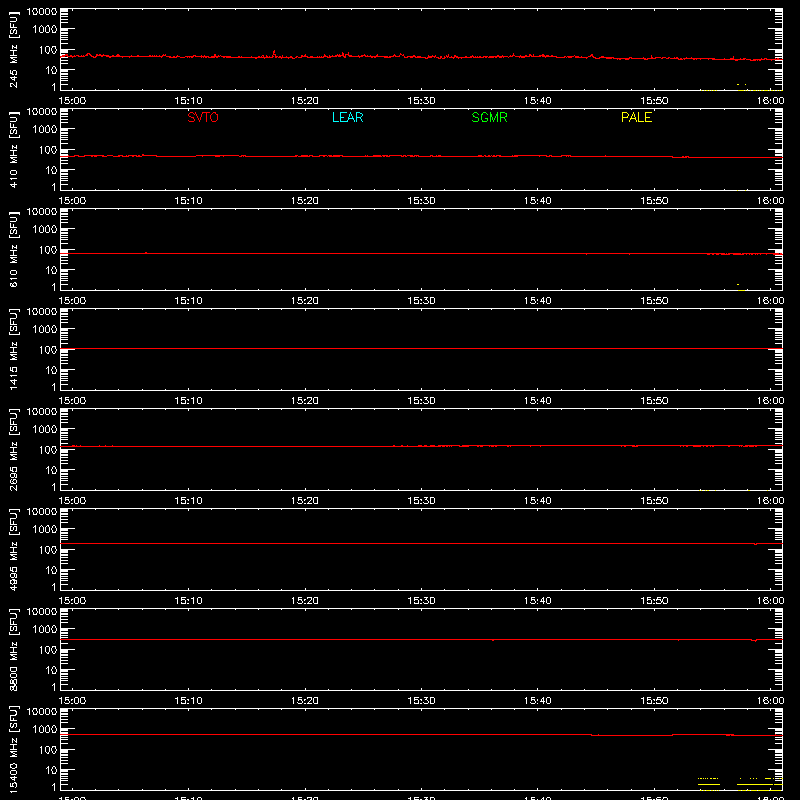The image size is (800, 800).
Task: Click 16:00 tick label under 8800 MHz plot
Action: tap(770, 701)
